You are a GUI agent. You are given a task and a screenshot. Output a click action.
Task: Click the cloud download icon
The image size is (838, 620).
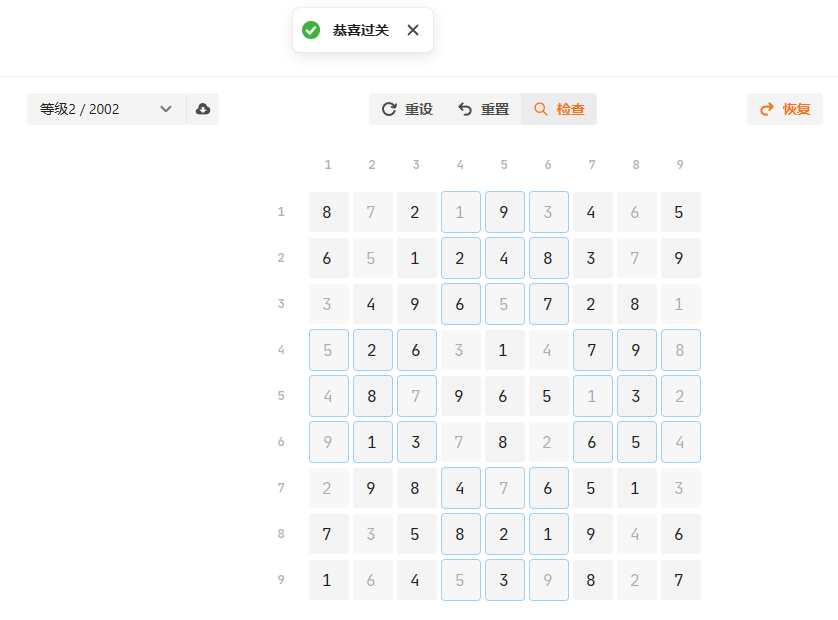point(203,109)
